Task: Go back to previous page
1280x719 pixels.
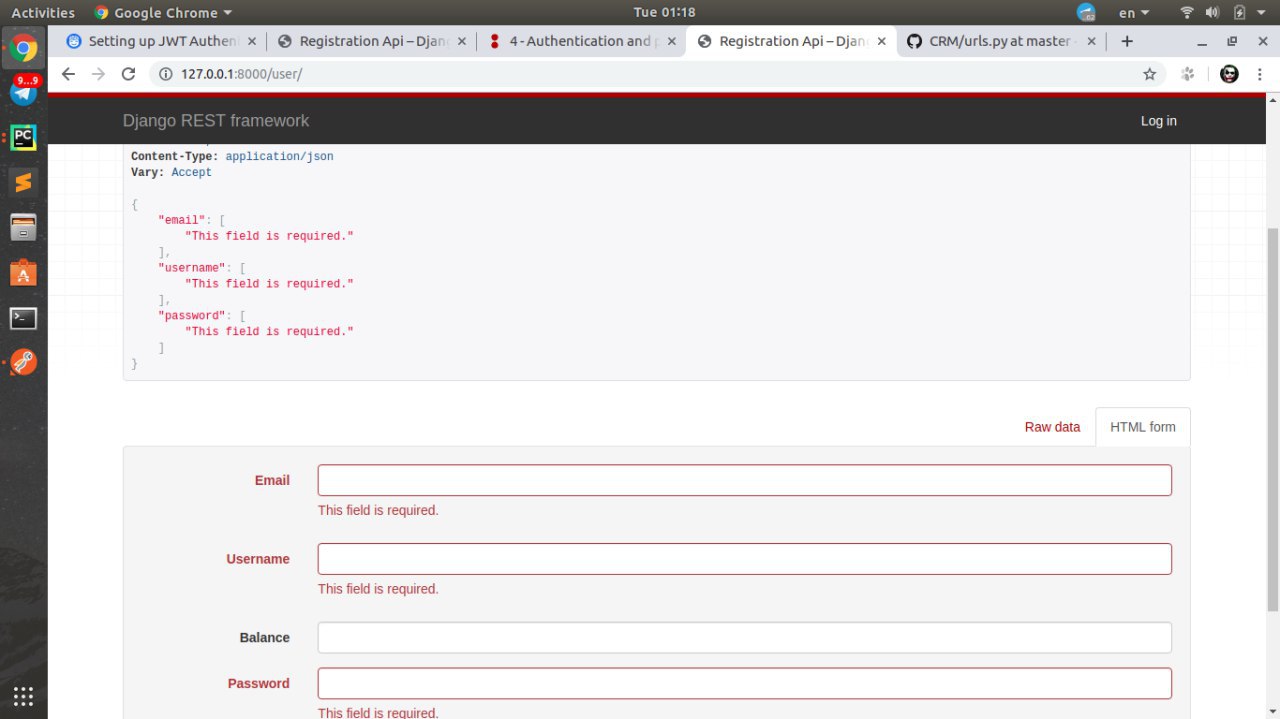Action: coord(68,74)
